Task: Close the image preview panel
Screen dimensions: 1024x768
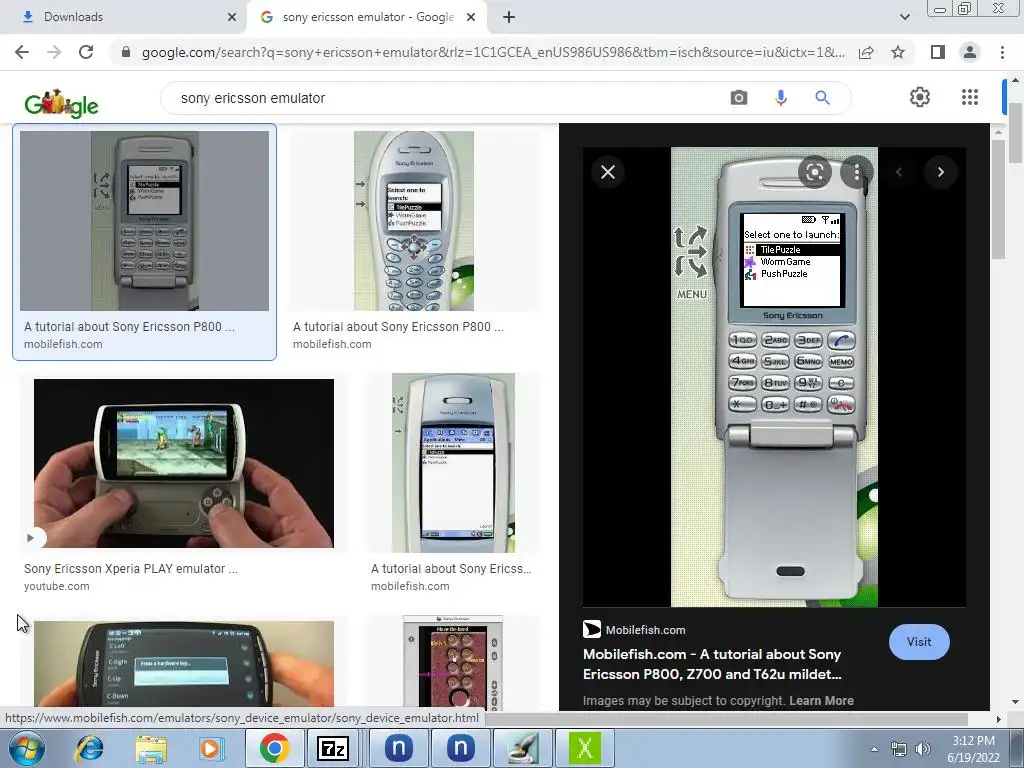Action: click(608, 172)
